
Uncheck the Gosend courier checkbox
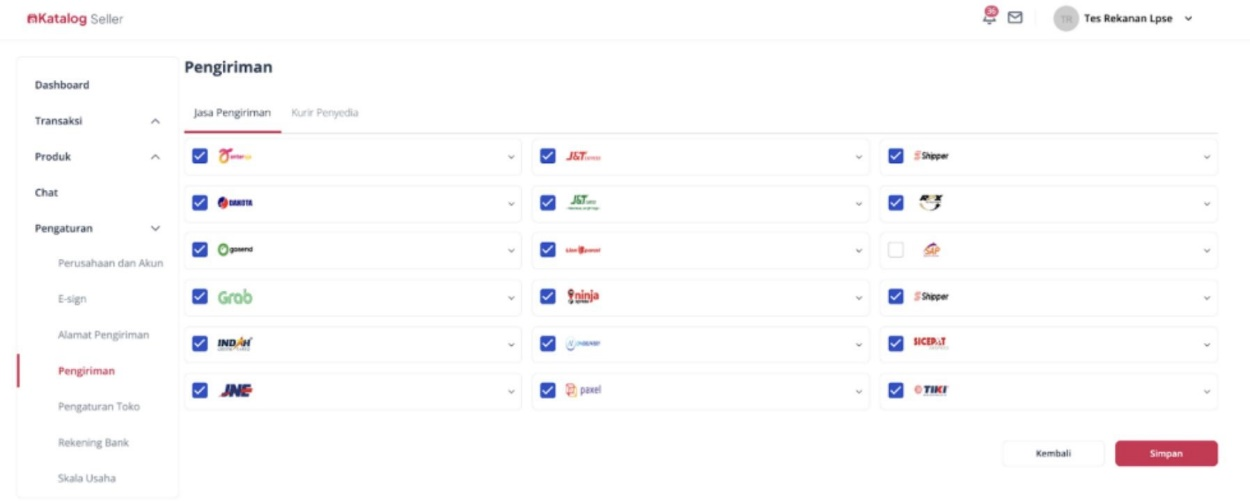click(200, 250)
